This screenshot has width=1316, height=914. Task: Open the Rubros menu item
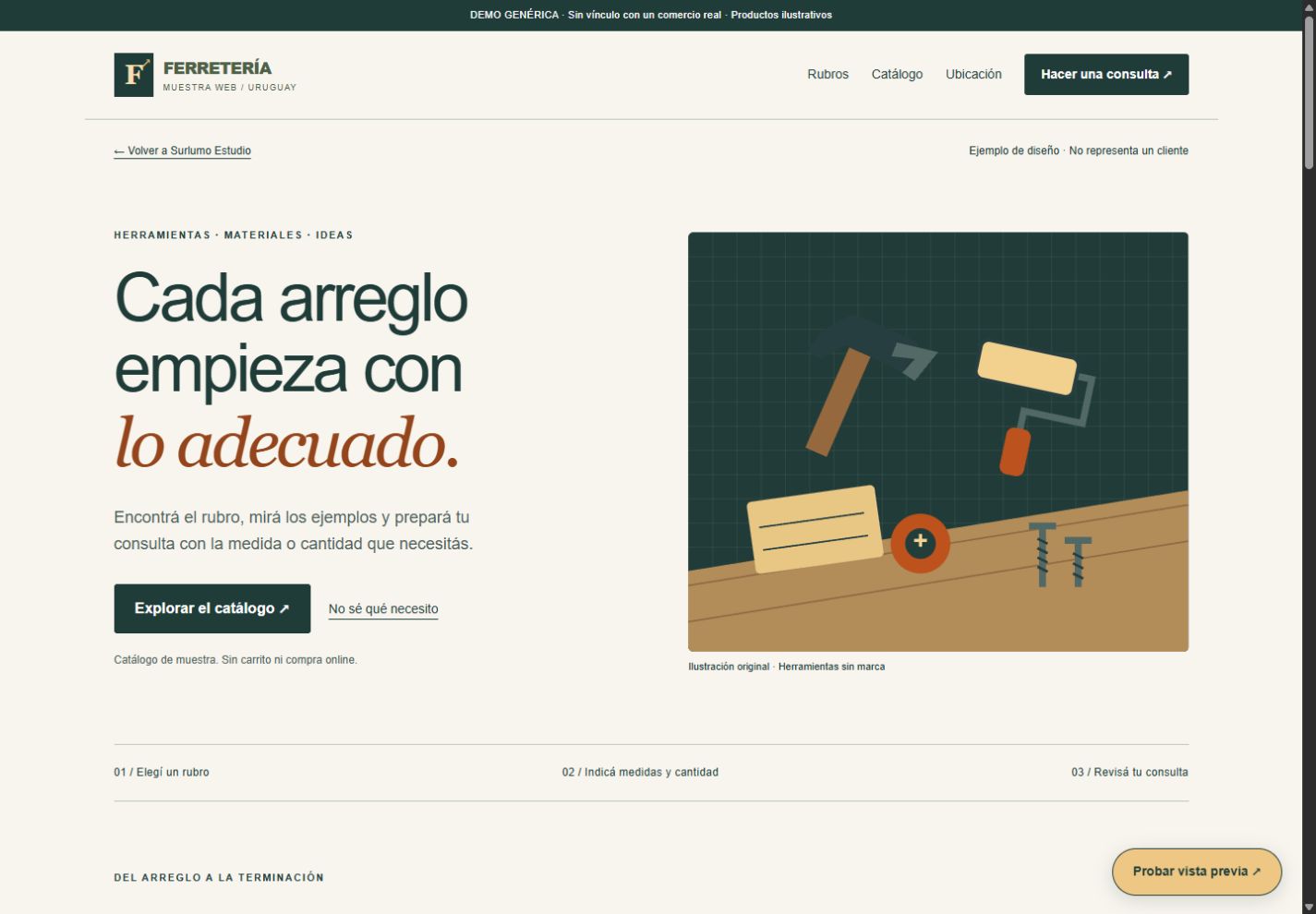tap(827, 75)
